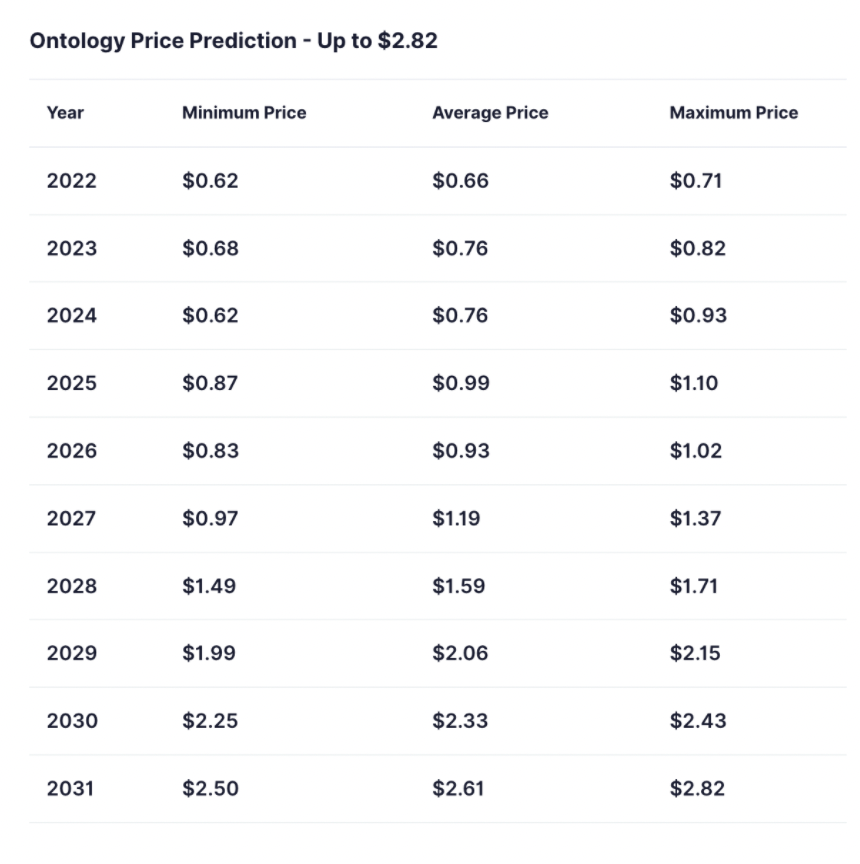Select the 2025 average price $0.99
The image size is (860, 864).
(461, 383)
